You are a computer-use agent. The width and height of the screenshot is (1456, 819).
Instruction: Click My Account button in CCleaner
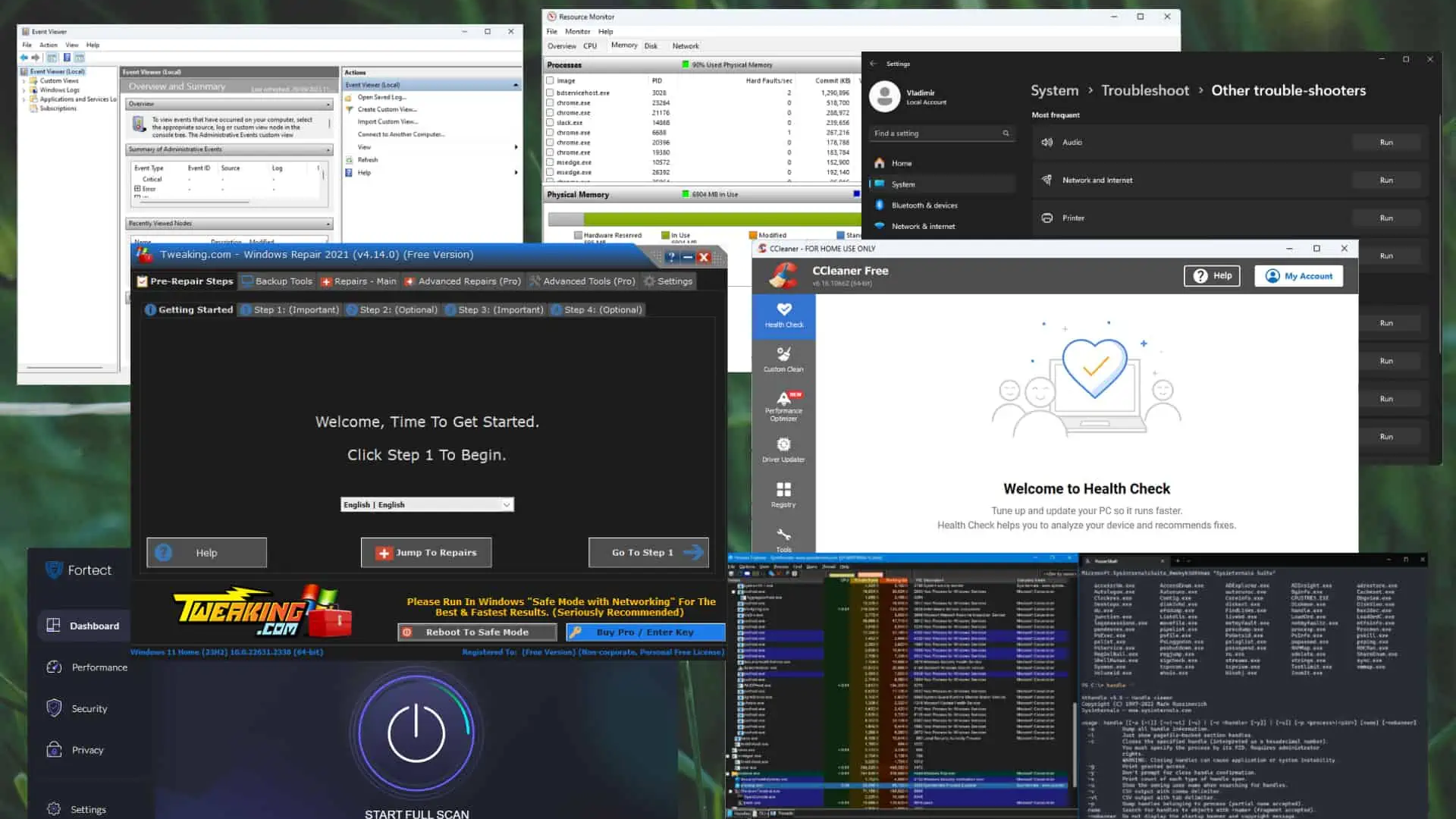(x=1298, y=276)
